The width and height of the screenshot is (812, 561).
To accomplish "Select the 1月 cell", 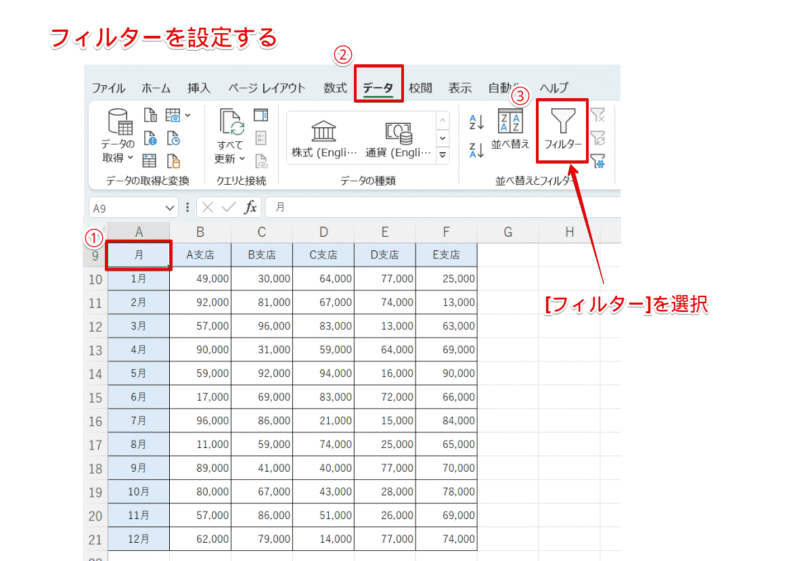I will [139, 279].
